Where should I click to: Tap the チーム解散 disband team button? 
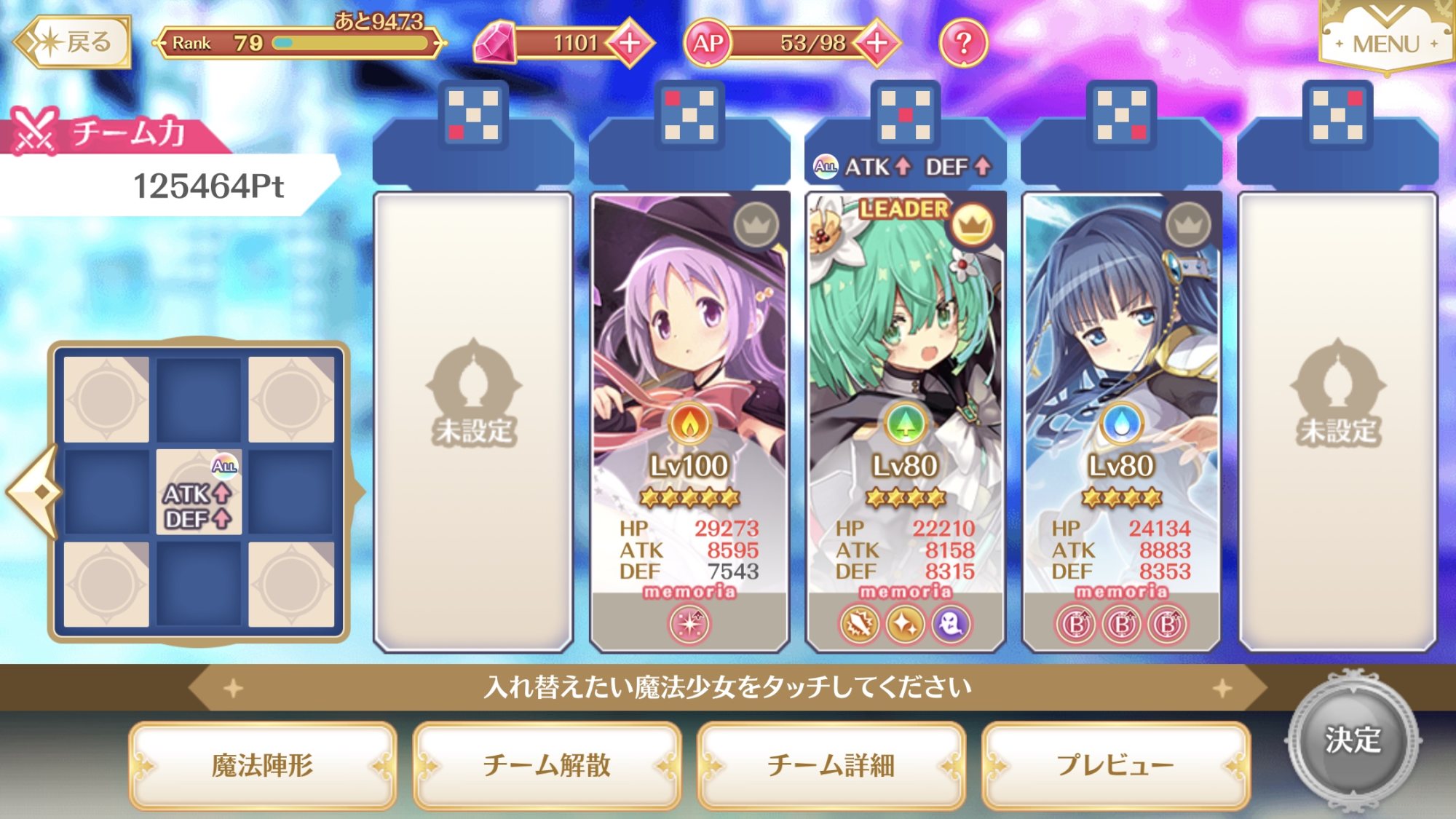click(547, 765)
